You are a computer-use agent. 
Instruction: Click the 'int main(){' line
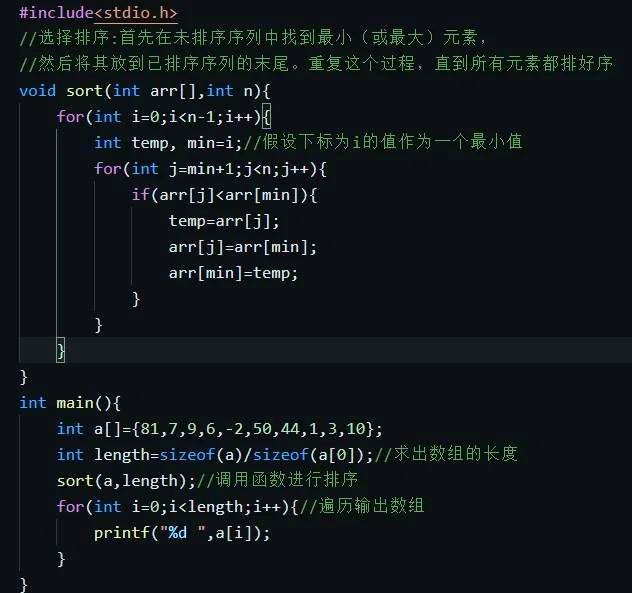click(x=70, y=403)
